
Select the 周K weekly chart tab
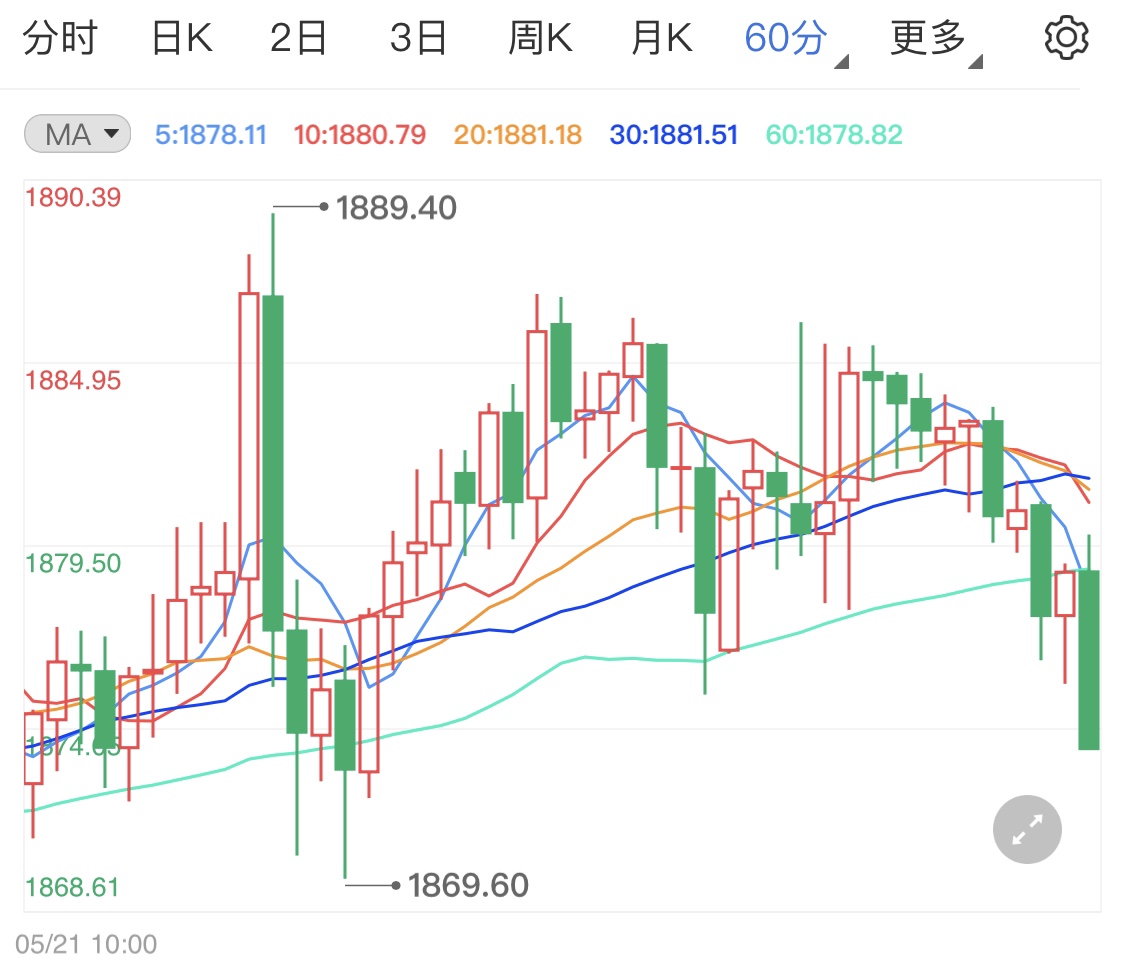pyautogui.click(x=540, y=38)
